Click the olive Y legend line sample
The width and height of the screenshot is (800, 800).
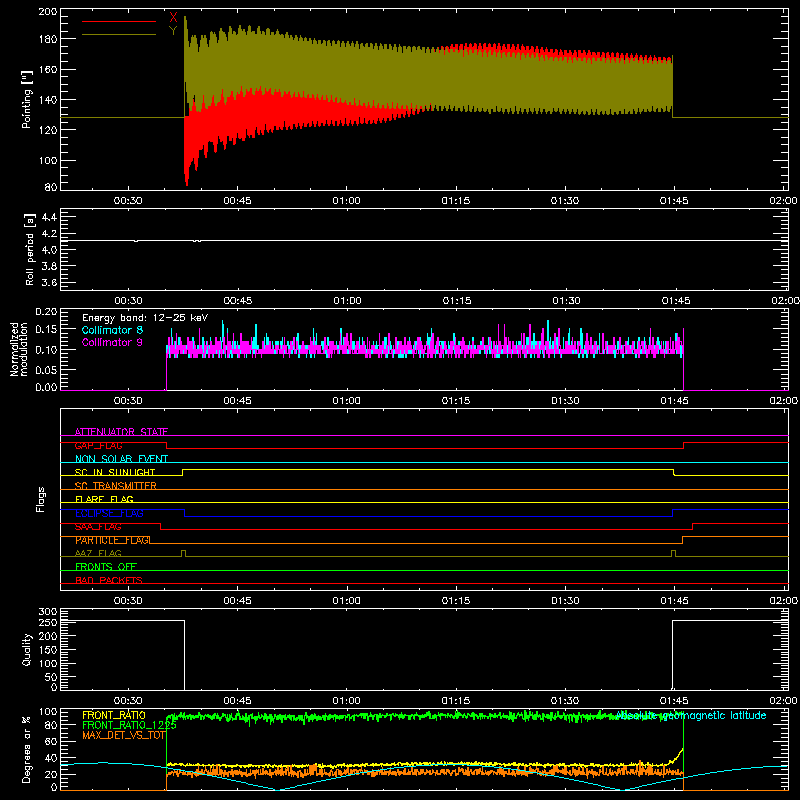(x=119, y=35)
